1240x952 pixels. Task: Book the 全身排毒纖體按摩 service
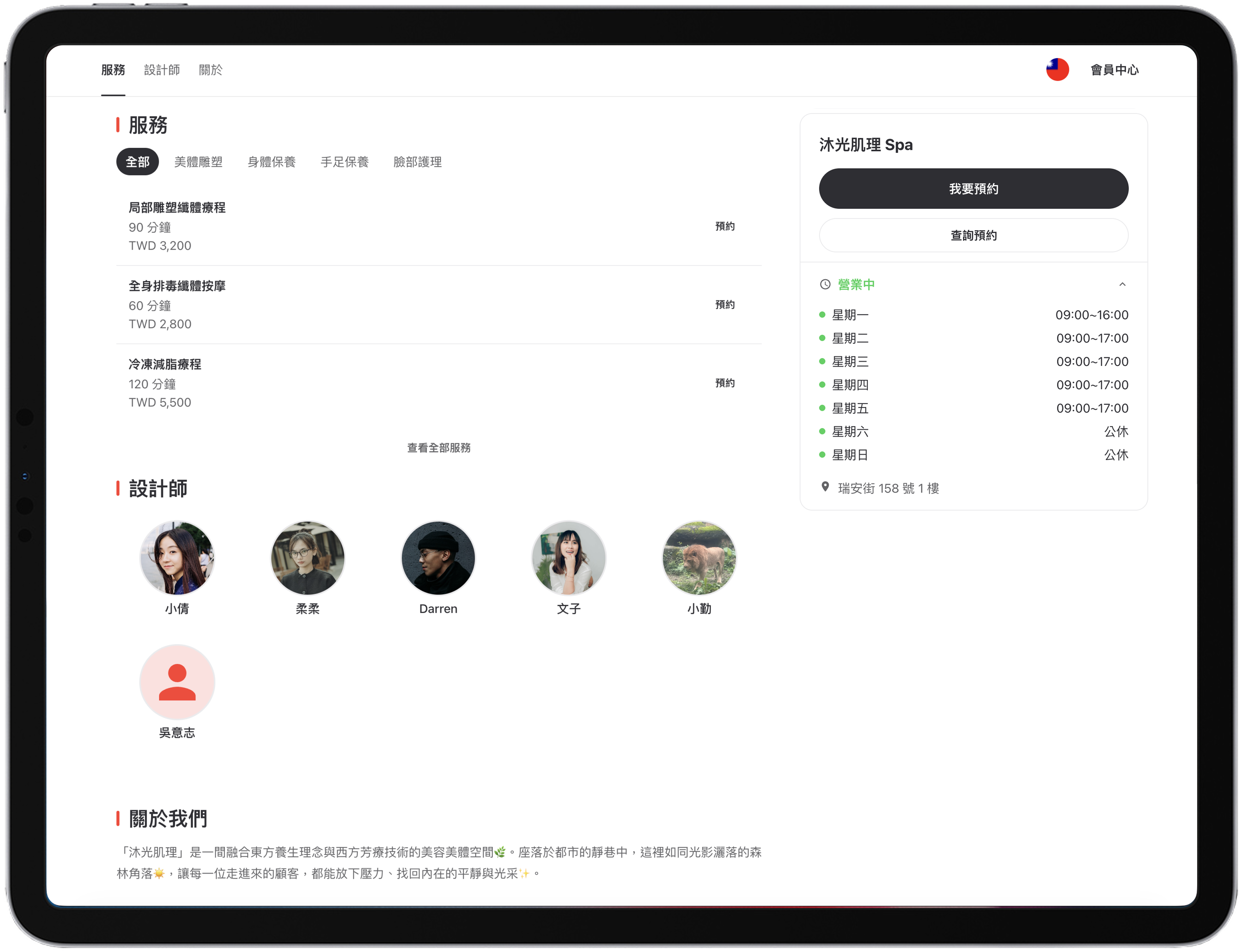click(725, 304)
